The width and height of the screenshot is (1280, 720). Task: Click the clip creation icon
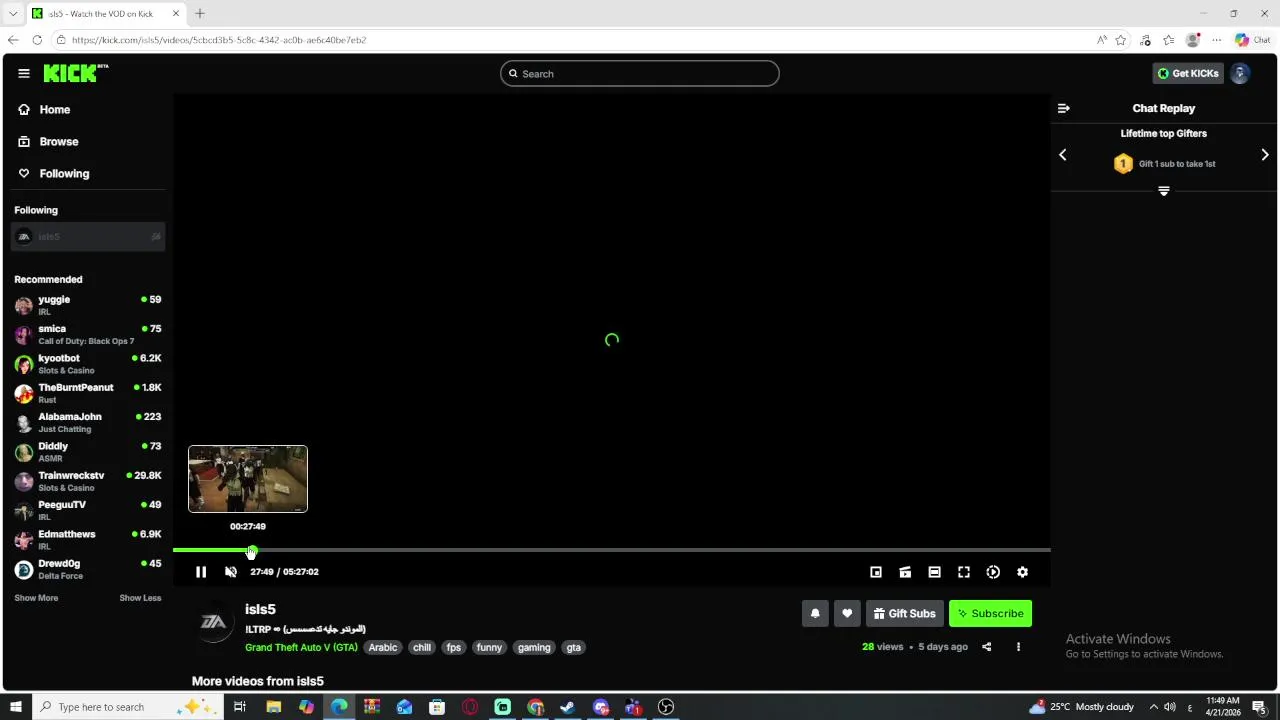[x=905, y=572]
